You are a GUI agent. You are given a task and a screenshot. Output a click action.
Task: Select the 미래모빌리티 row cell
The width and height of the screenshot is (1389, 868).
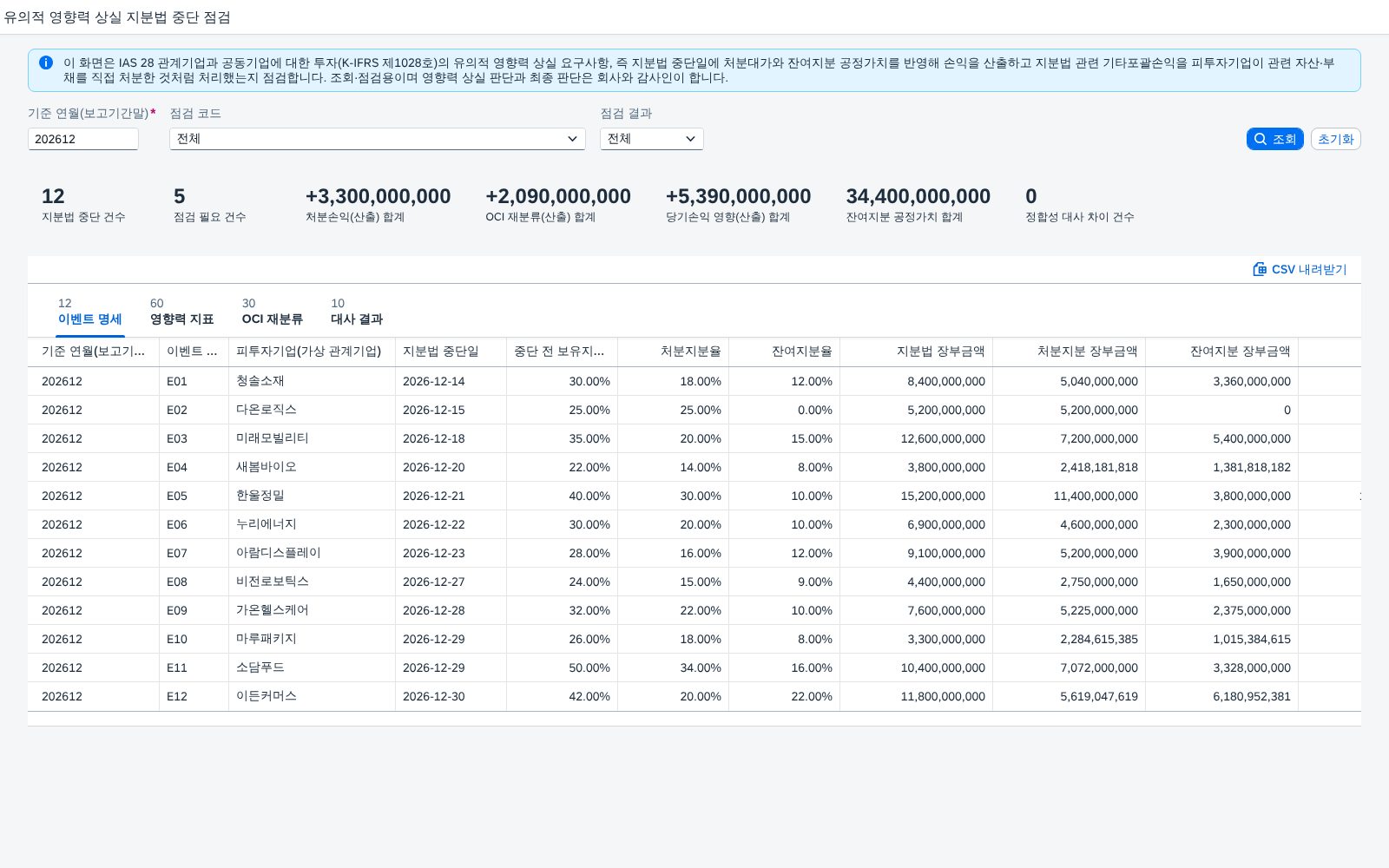tap(312, 438)
